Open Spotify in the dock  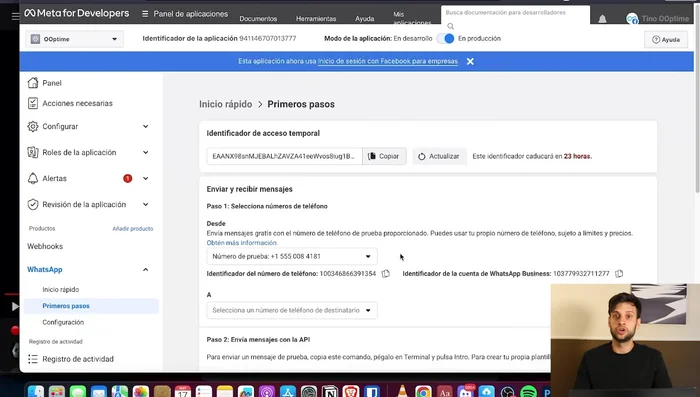tap(529, 392)
